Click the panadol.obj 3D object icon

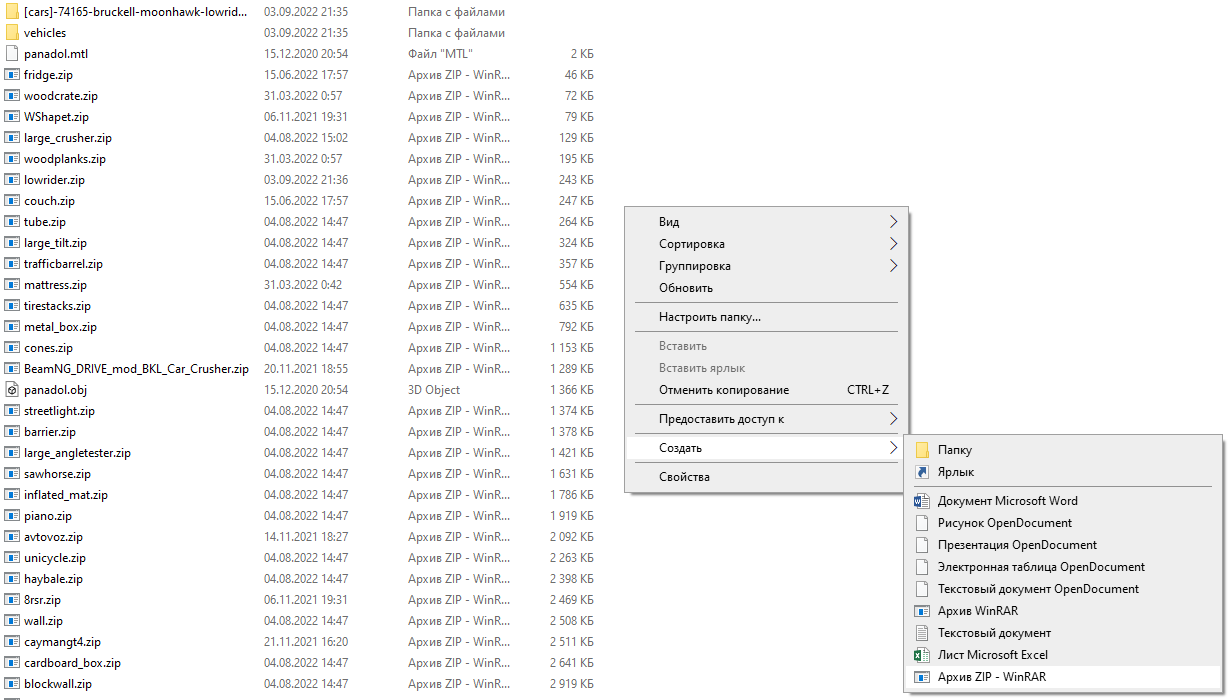point(12,390)
